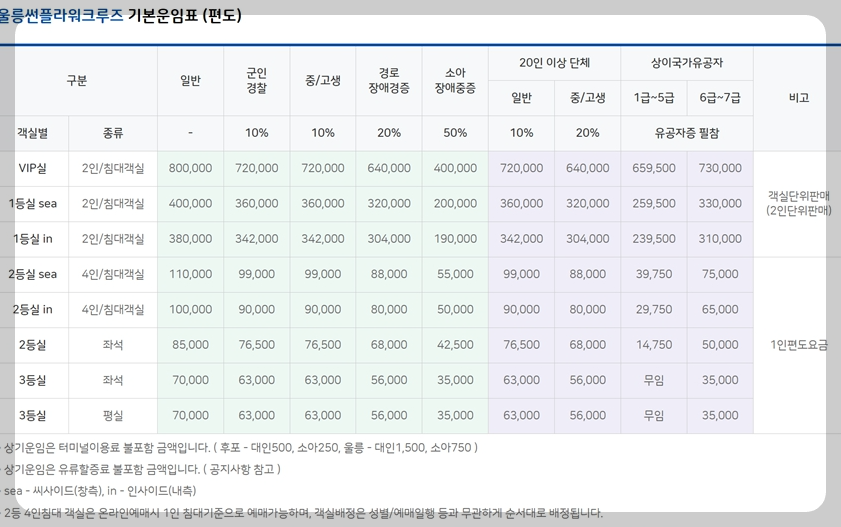Click the '소아 장애중증' column header
841x527 pixels.
coord(455,80)
